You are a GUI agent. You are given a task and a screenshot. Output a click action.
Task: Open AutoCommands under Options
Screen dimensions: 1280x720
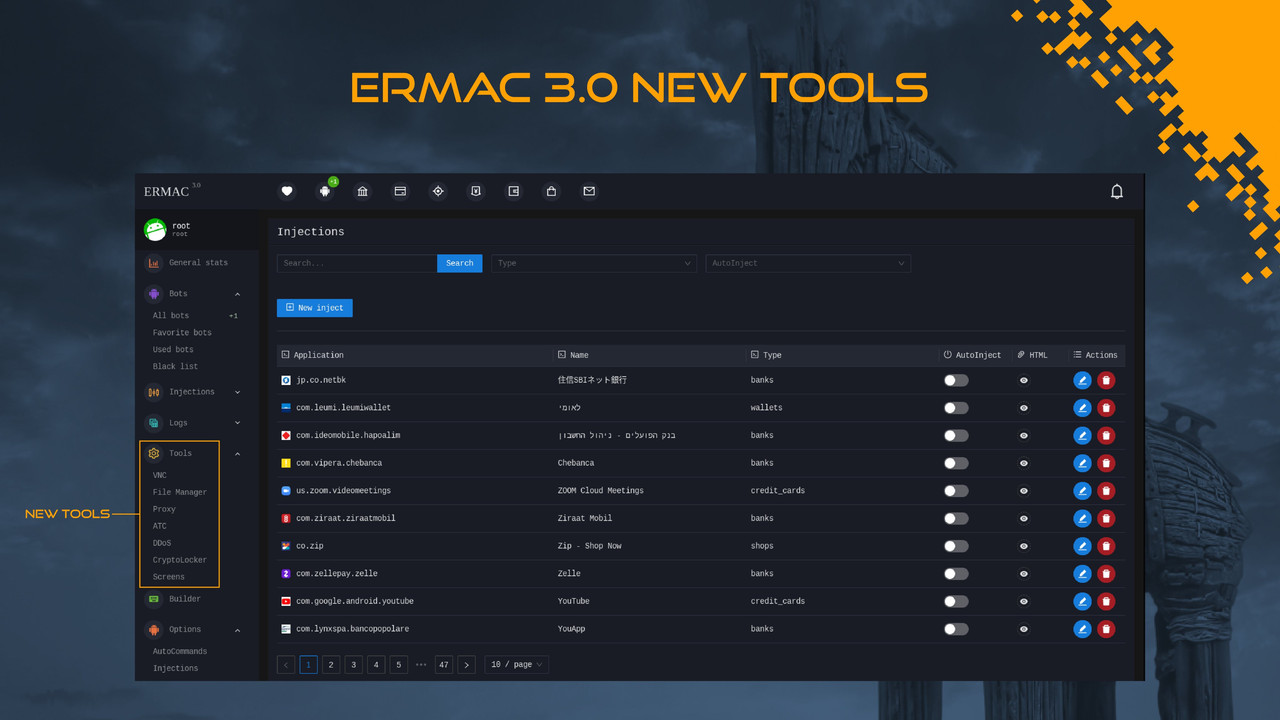[180, 652]
